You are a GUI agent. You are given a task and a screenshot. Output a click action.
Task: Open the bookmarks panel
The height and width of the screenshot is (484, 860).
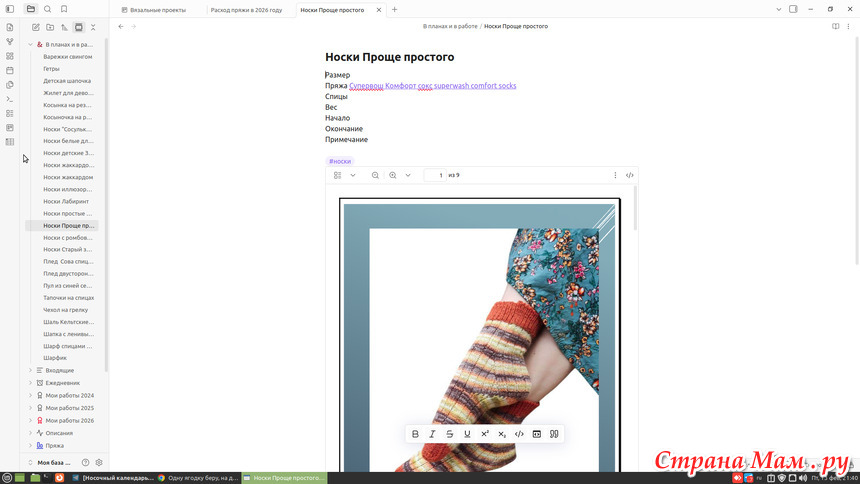64,9
